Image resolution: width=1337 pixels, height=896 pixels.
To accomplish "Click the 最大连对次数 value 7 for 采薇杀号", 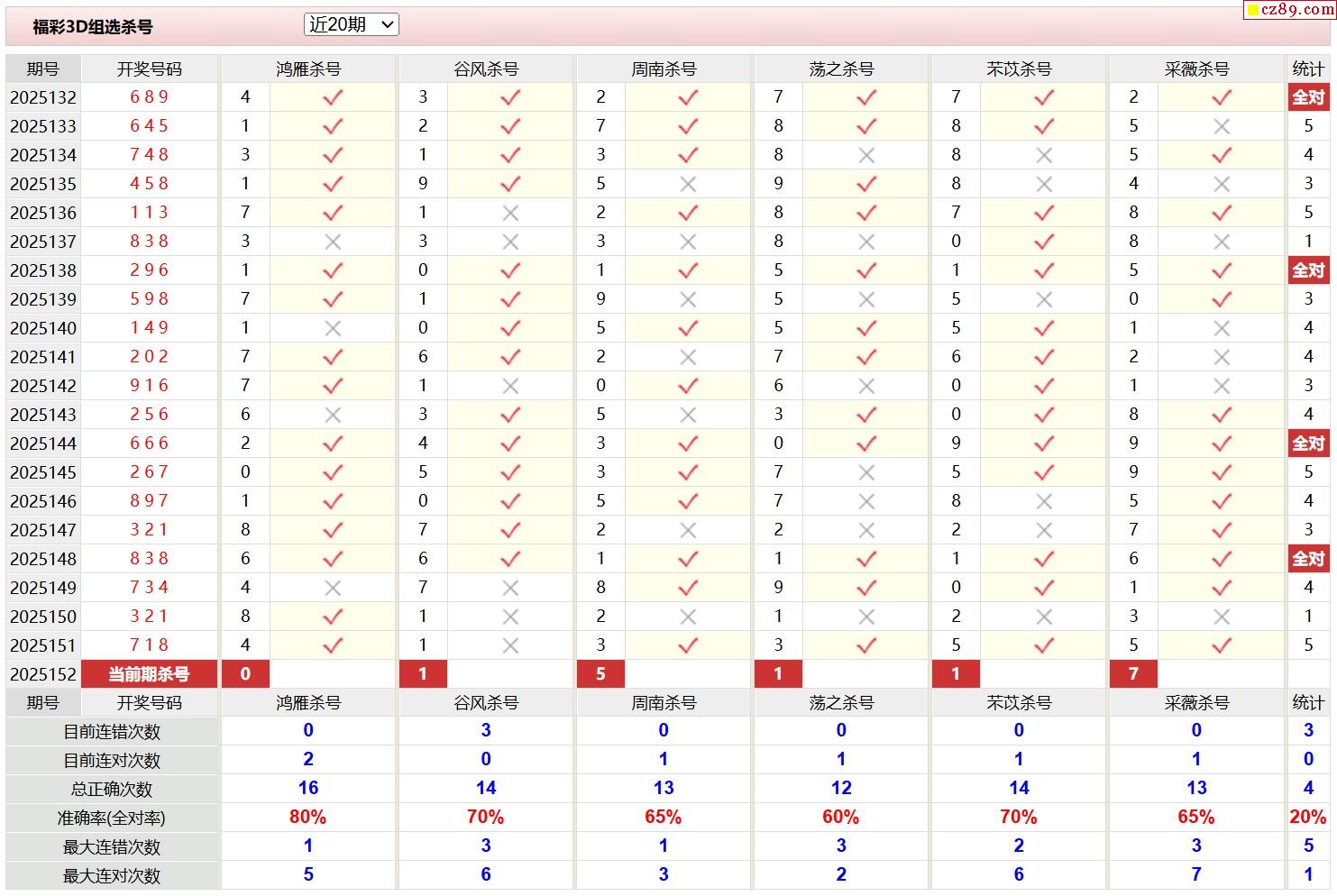I will coord(1196,875).
